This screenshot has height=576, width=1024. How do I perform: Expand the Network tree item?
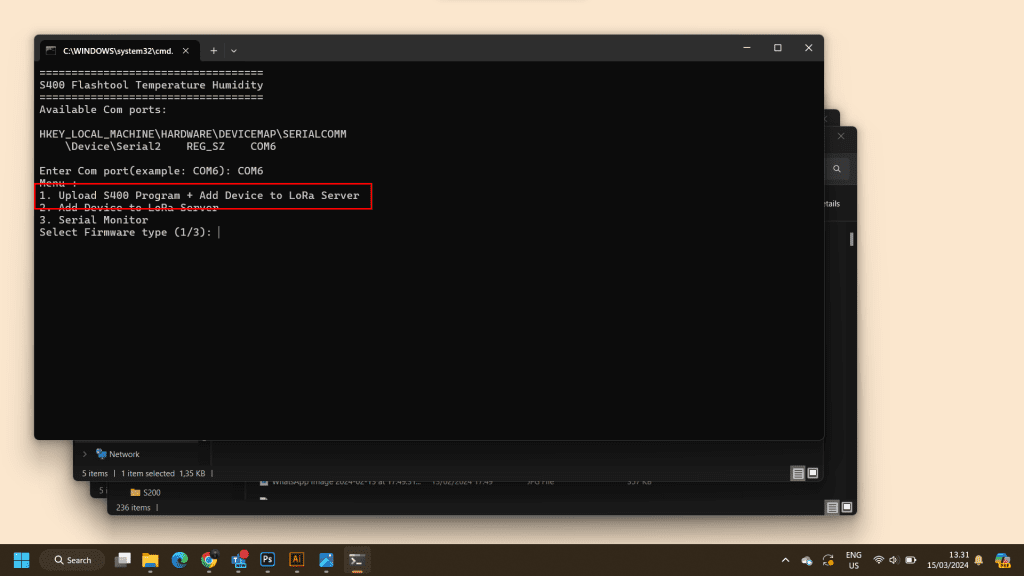85,454
